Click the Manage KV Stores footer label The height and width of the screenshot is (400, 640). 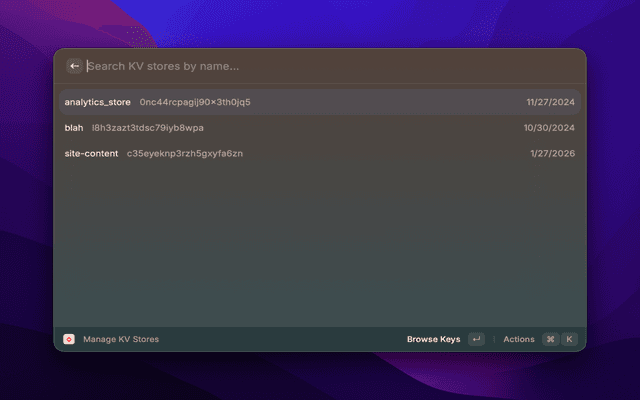tap(120, 339)
